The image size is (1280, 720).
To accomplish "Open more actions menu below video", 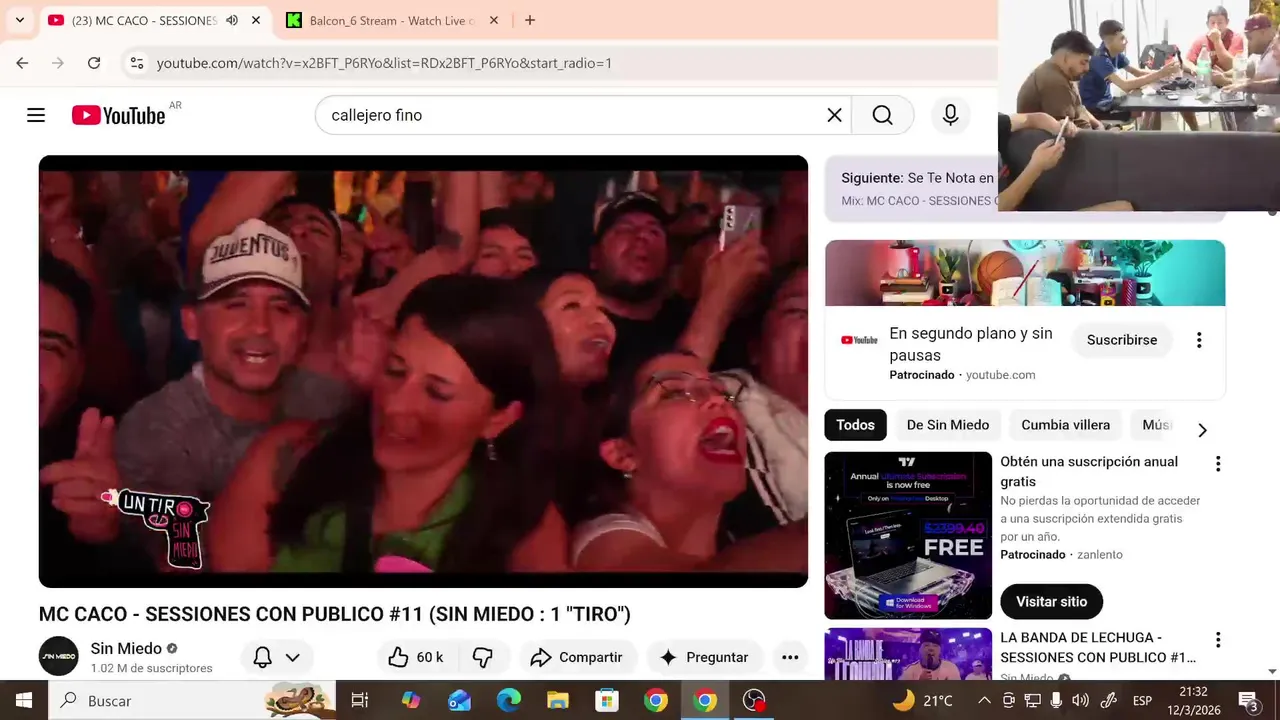I will point(790,657).
